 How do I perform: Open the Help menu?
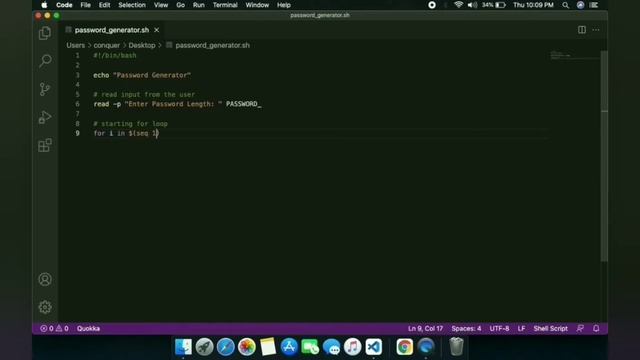pos(284,5)
